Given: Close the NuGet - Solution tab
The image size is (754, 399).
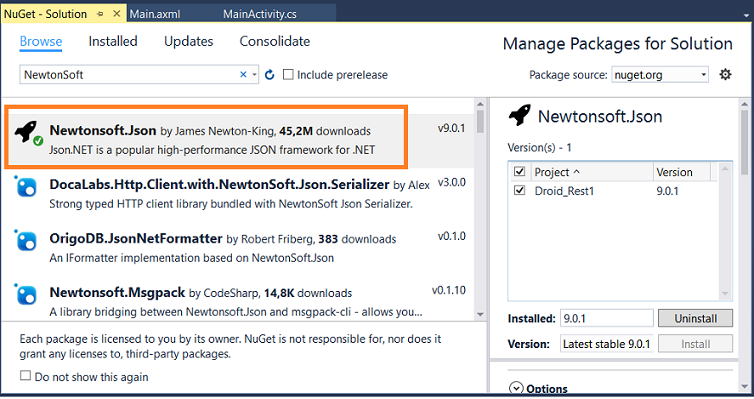Looking at the screenshot, I should point(116,14).
